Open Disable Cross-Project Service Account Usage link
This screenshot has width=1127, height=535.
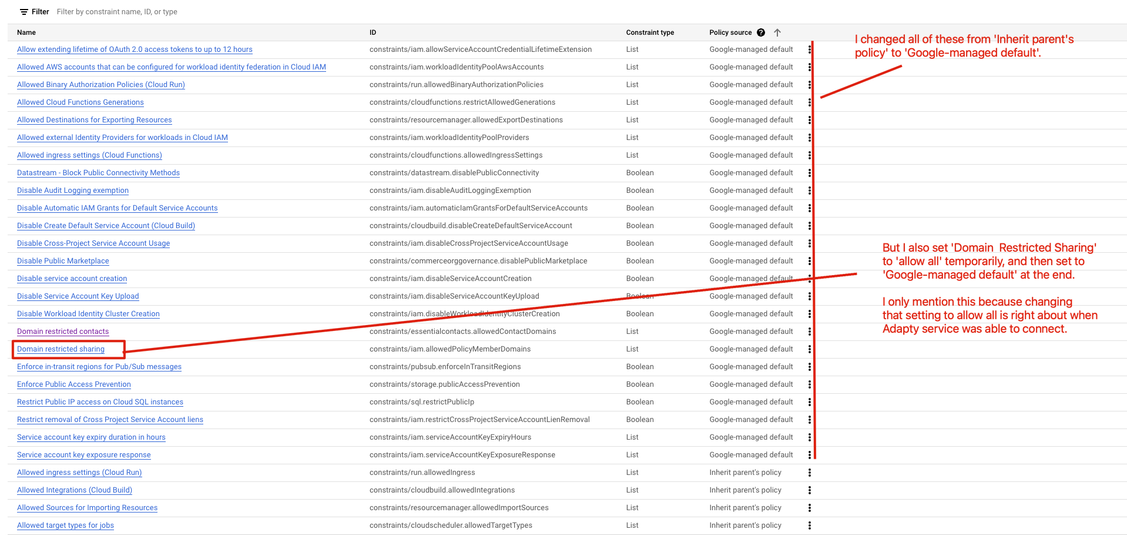pyautogui.click(x=93, y=243)
